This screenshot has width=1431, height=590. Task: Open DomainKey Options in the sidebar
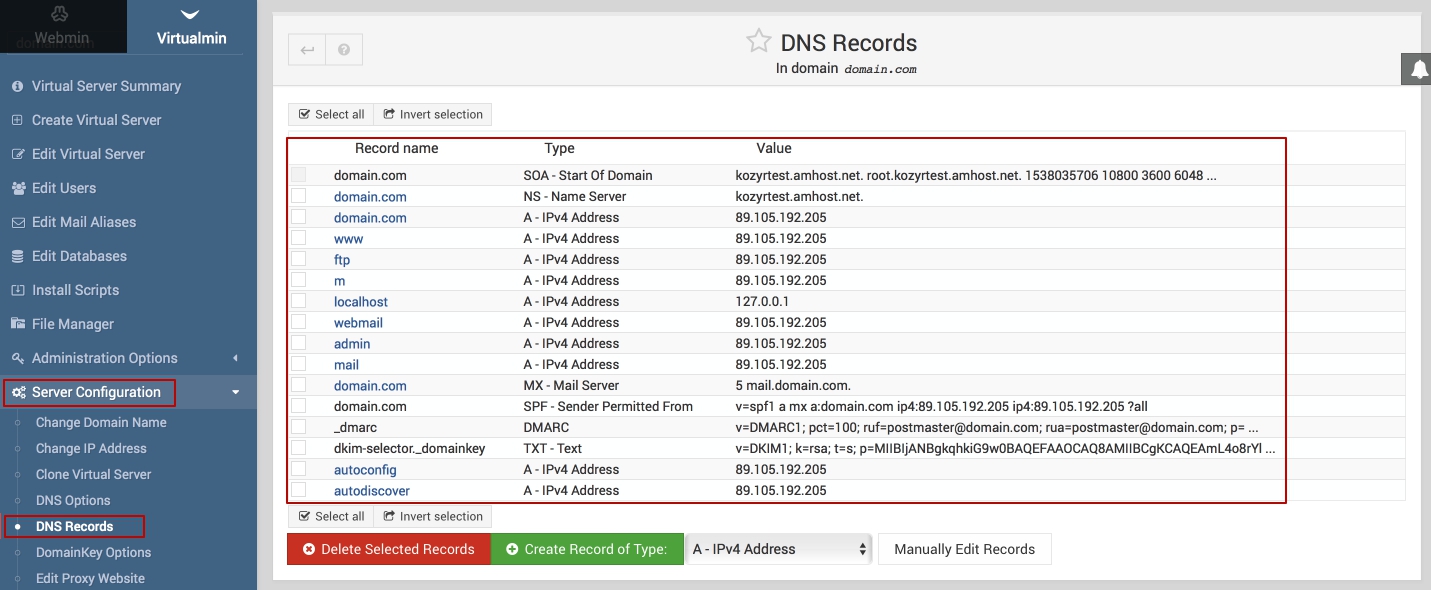93,552
